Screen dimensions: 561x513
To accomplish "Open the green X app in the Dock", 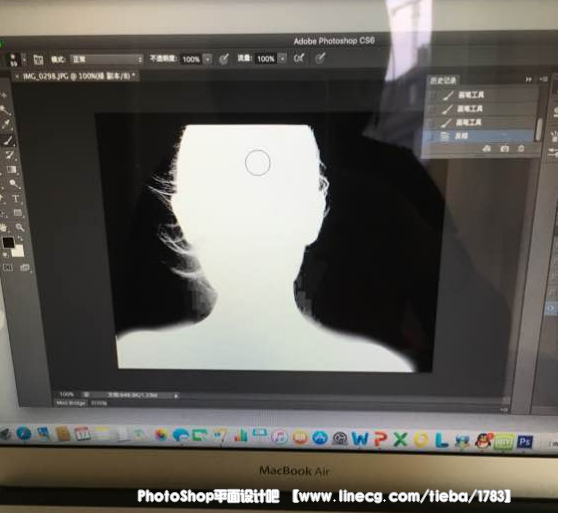I will click(401, 439).
